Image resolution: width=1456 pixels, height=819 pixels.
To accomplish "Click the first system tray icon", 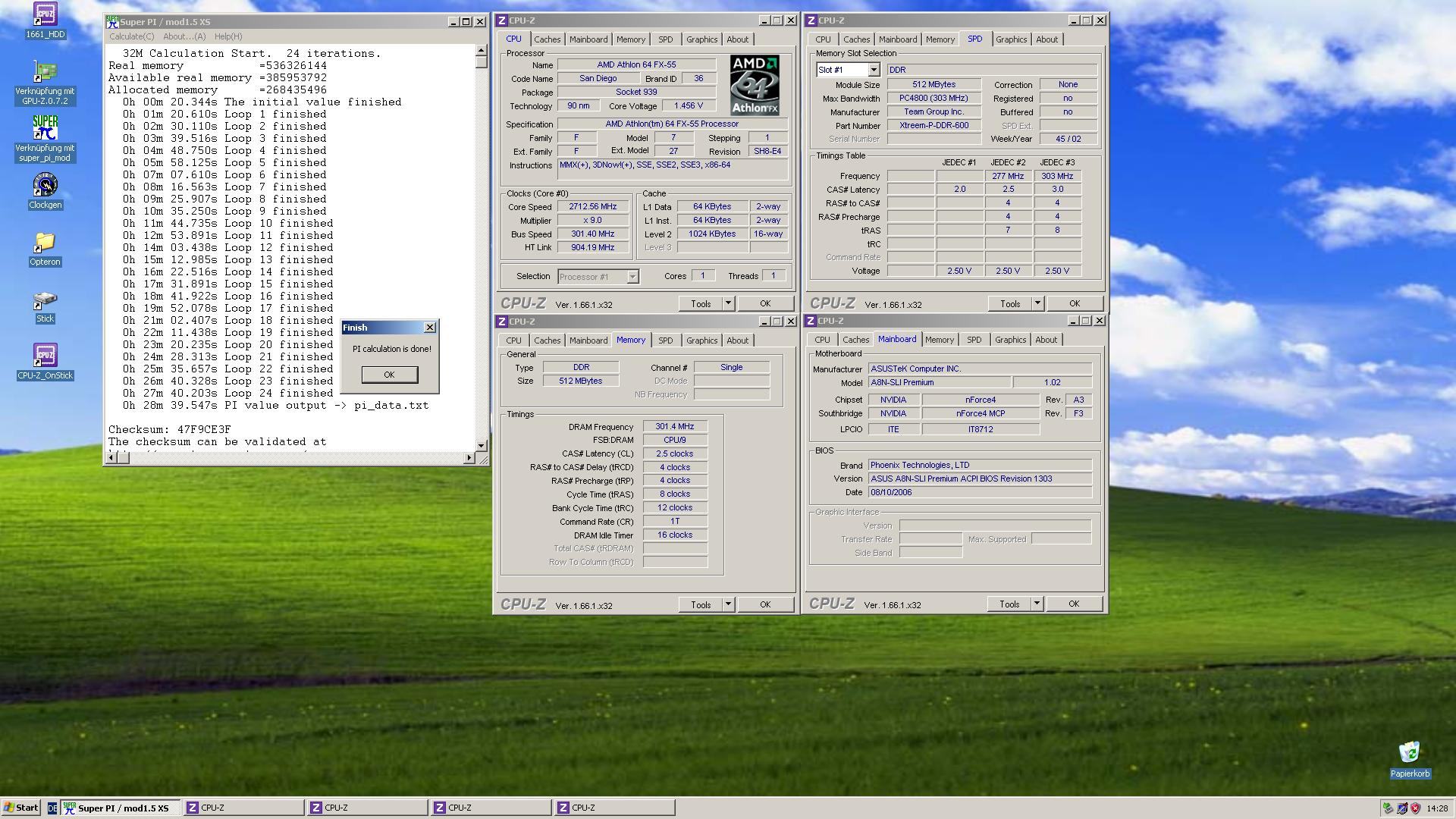I will click(x=1388, y=808).
